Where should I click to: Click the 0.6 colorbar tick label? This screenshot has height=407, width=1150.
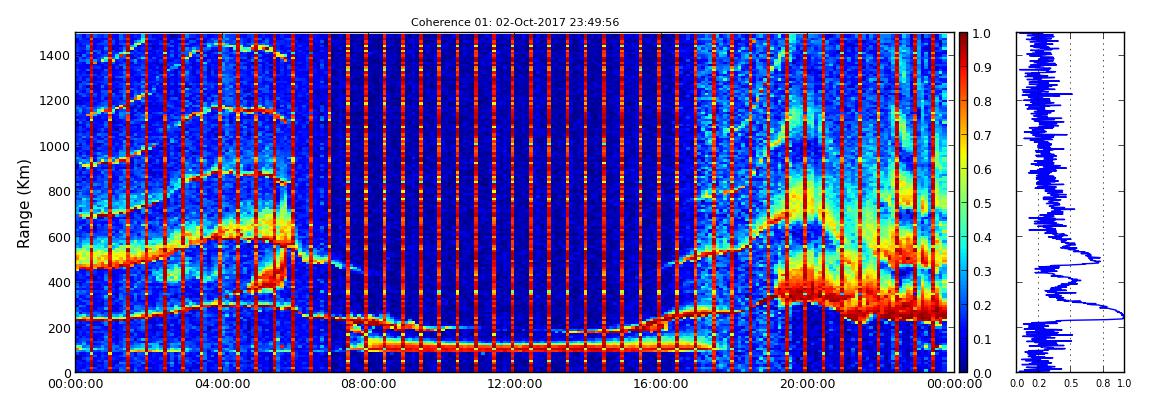982,169
